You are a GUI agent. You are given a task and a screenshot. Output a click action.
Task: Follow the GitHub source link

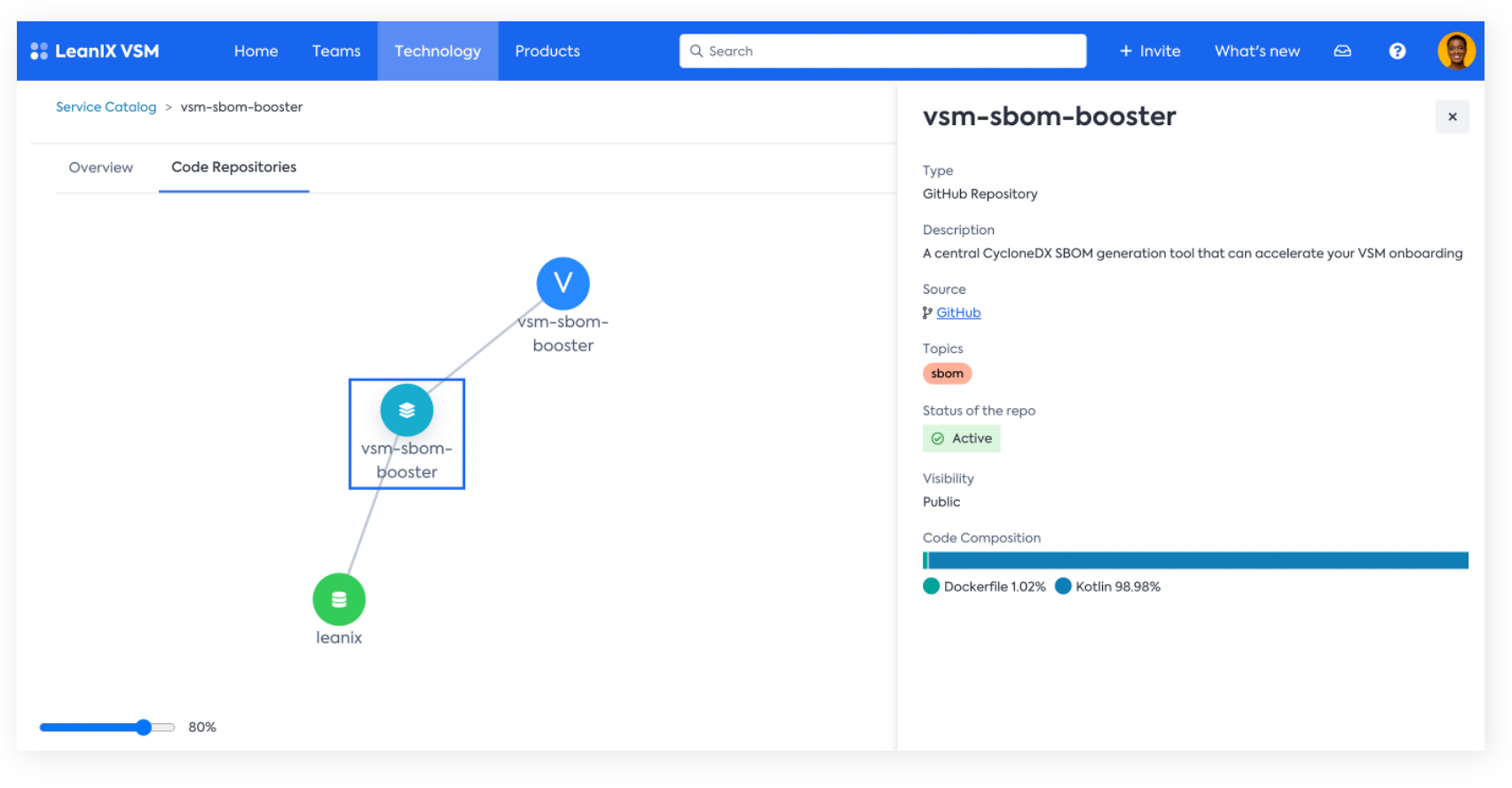[x=958, y=312]
